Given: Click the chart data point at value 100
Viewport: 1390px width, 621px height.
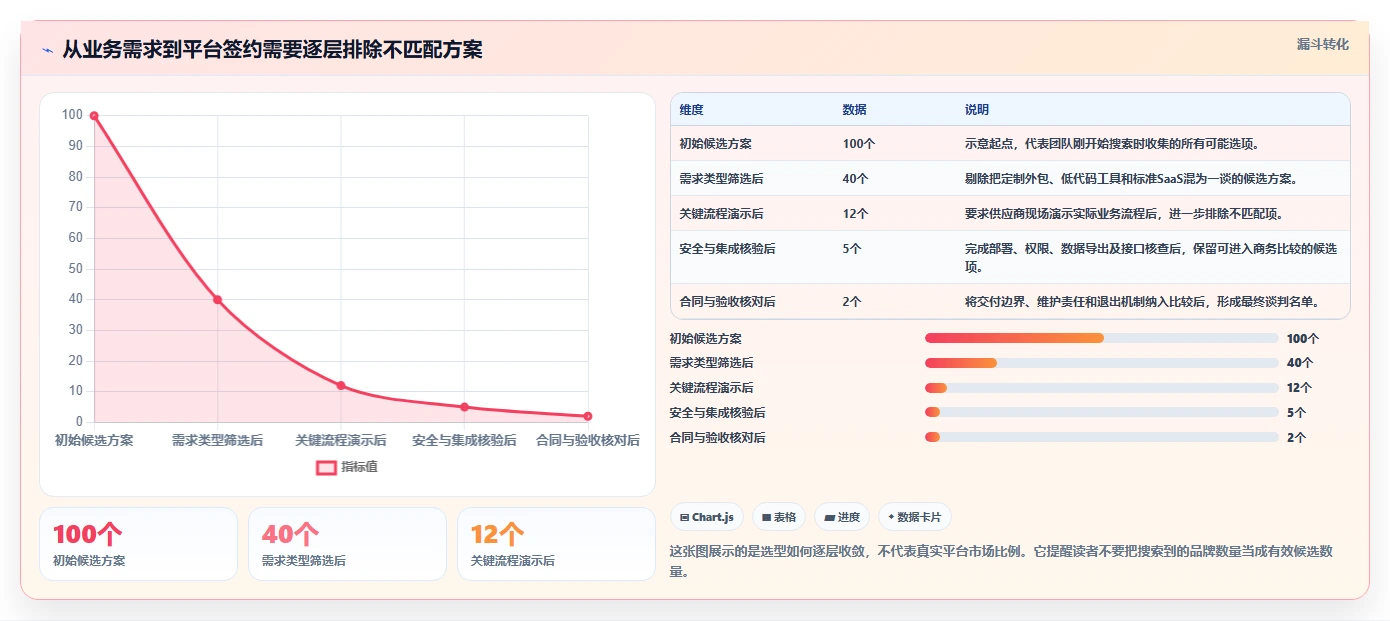Looking at the screenshot, I should [94, 116].
